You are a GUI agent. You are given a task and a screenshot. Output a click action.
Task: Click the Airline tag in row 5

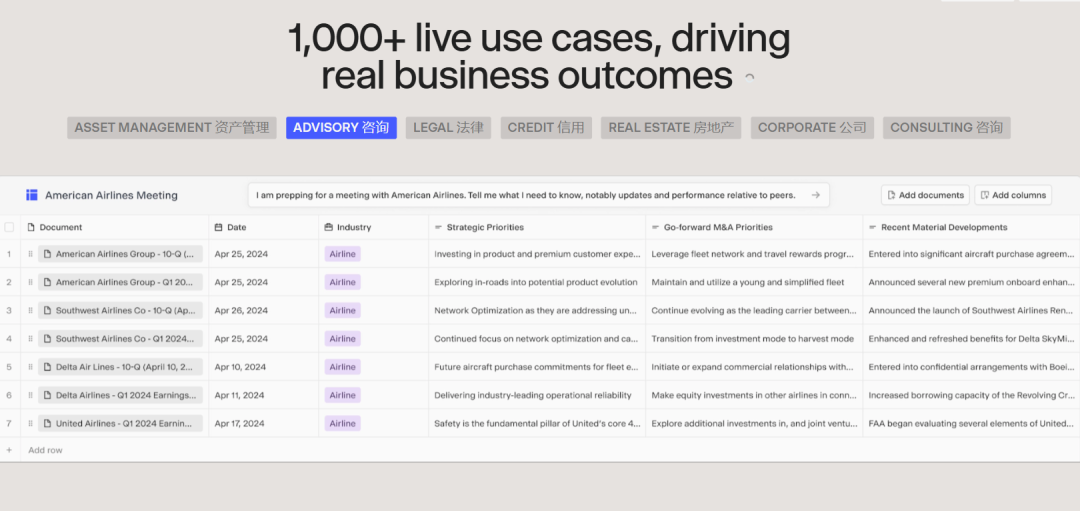click(x=342, y=367)
